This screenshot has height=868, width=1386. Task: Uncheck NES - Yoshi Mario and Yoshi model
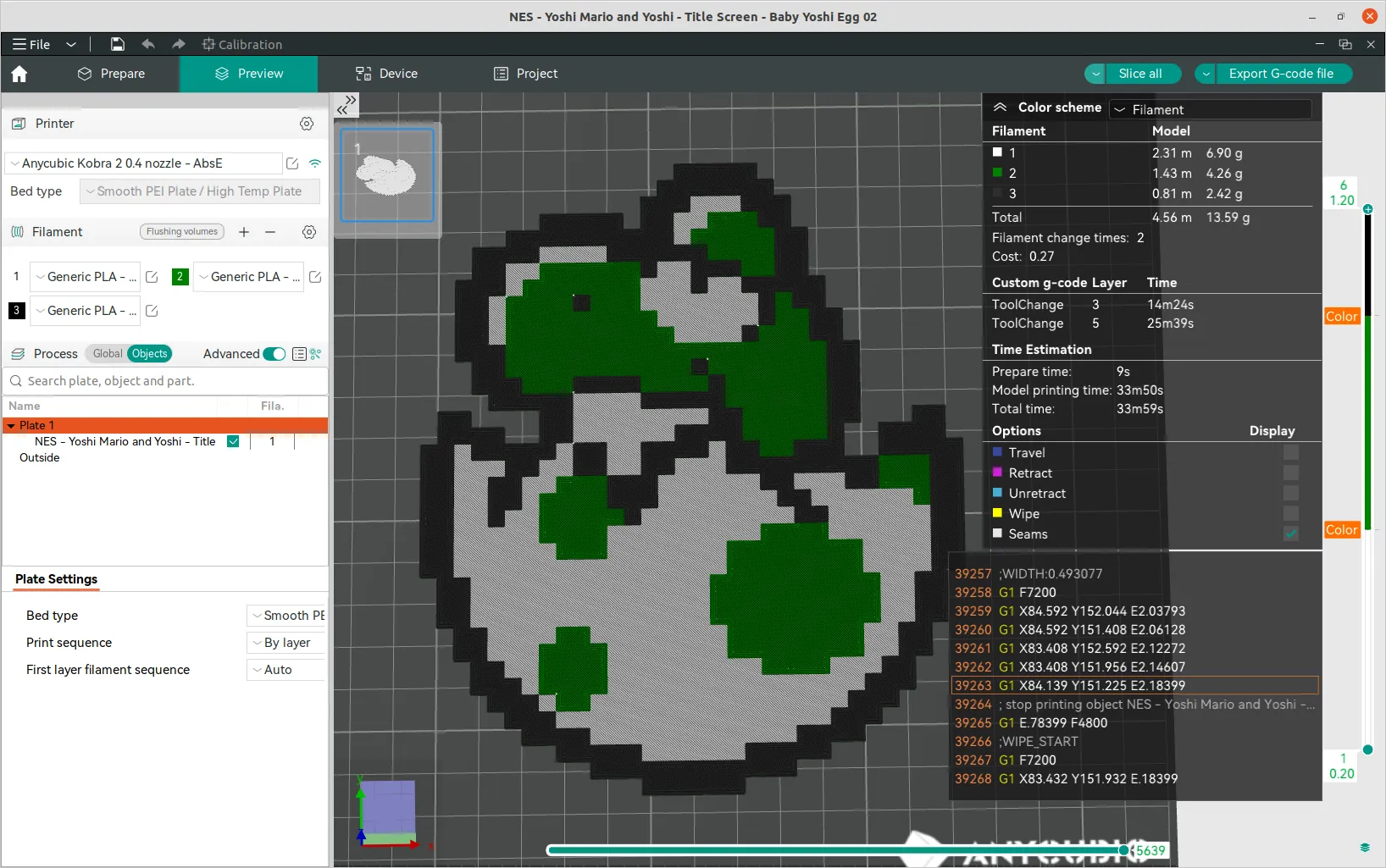pos(233,441)
